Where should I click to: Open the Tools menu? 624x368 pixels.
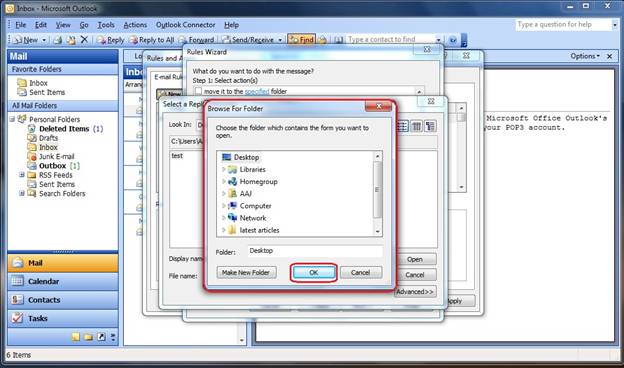click(x=106, y=25)
